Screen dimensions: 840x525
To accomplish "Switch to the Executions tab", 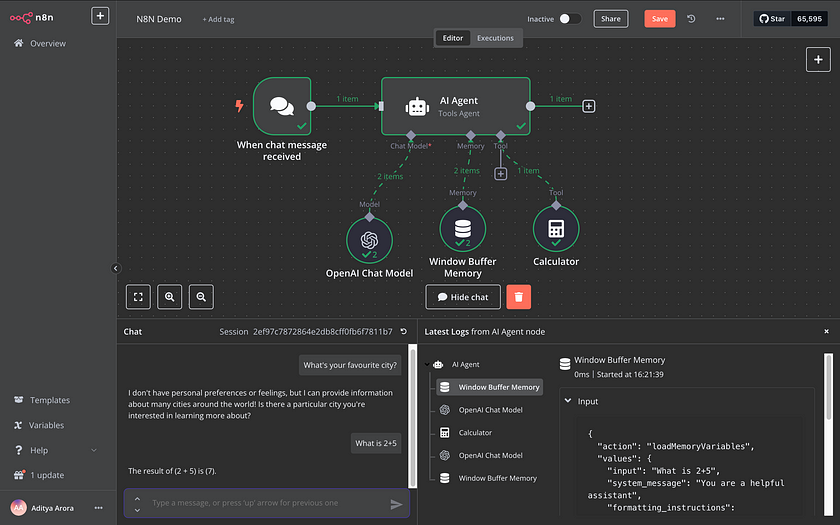I will tap(495, 38).
